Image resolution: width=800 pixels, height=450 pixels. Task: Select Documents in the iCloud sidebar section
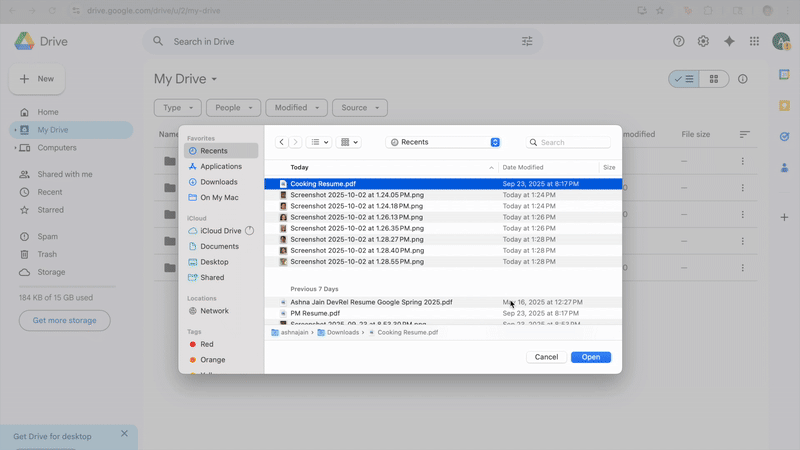(x=219, y=246)
